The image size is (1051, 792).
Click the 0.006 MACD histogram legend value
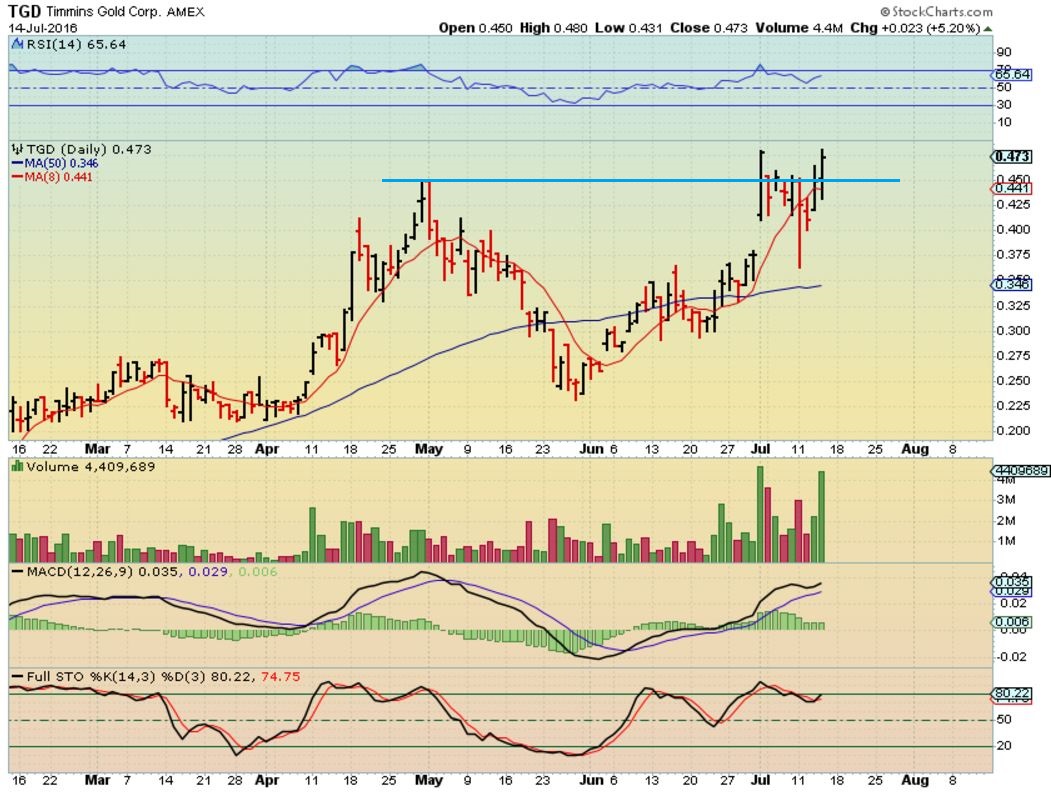point(258,572)
